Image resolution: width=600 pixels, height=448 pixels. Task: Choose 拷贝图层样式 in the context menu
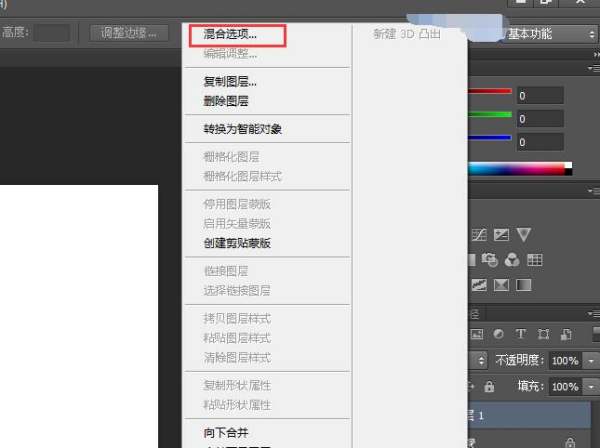point(237,318)
